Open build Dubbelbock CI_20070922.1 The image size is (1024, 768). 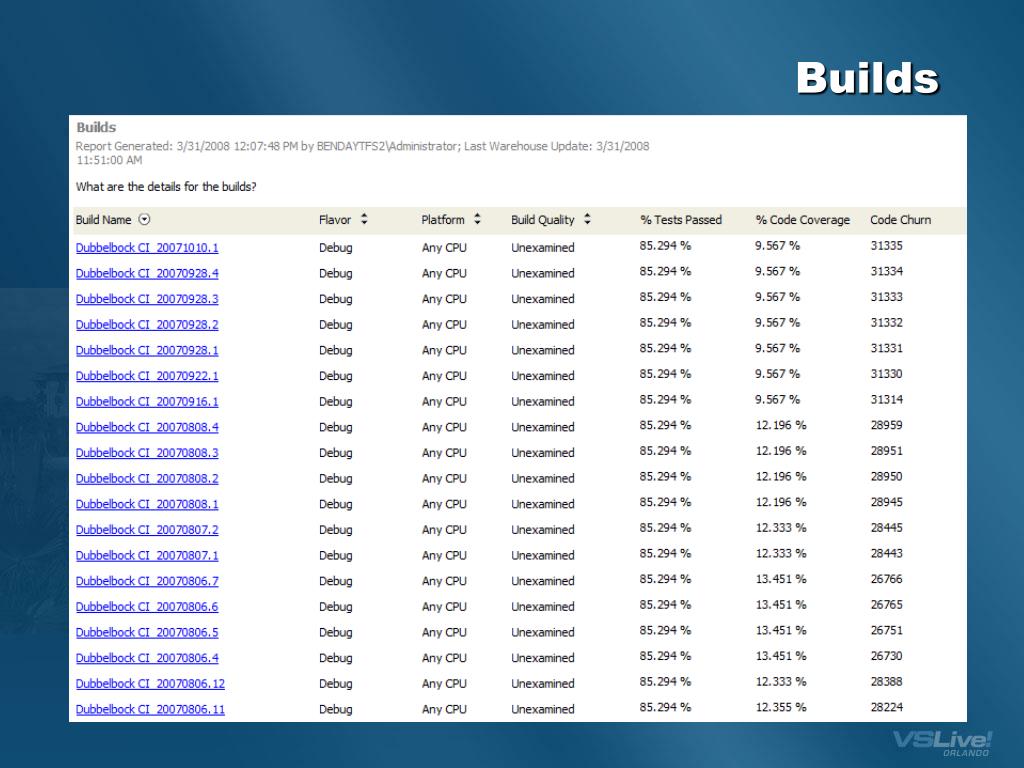pyautogui.click(x=147, y=376)
